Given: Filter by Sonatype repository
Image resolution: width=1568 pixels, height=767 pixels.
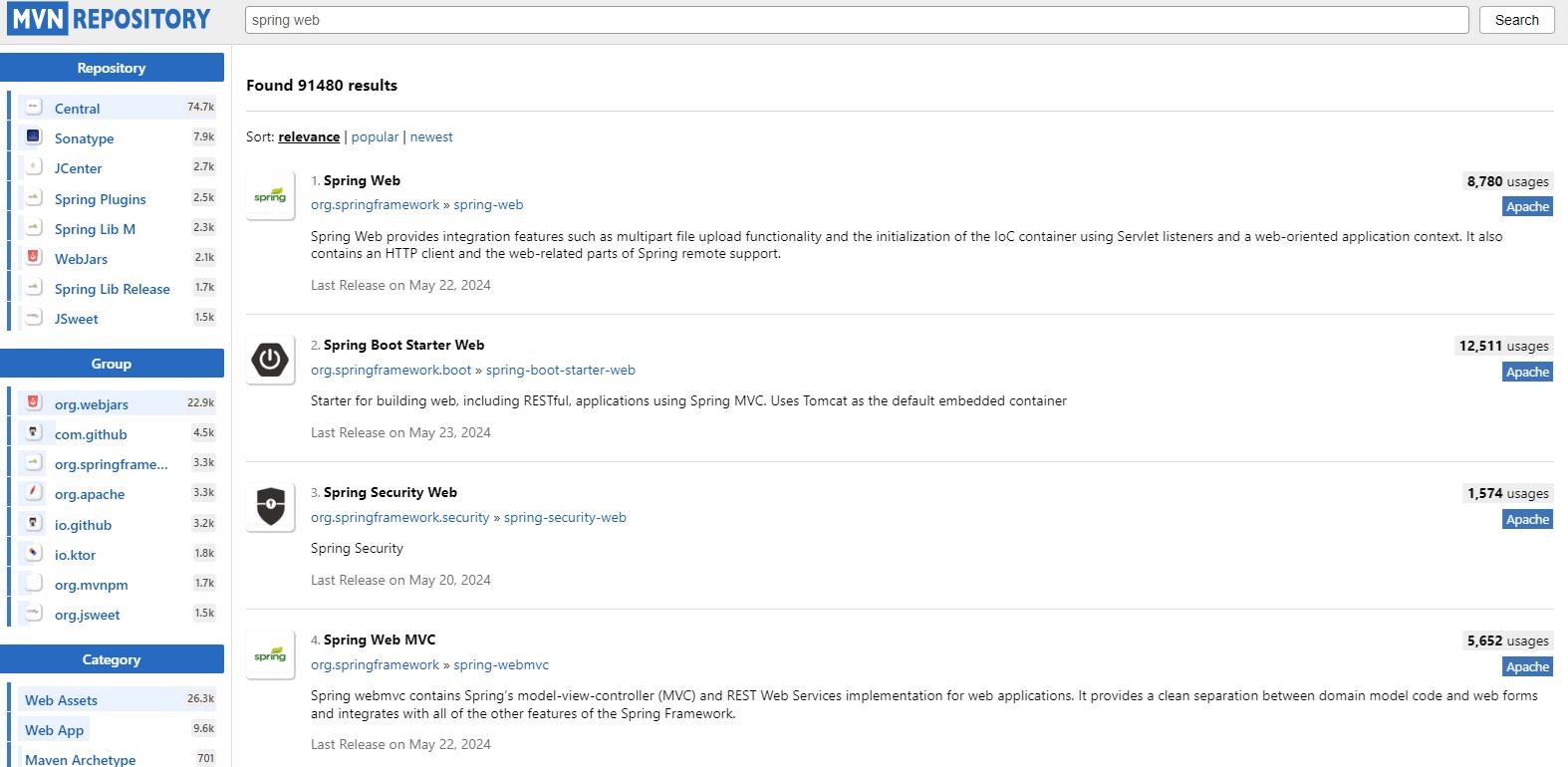Looking at the screenshot, I should point(84,138).
